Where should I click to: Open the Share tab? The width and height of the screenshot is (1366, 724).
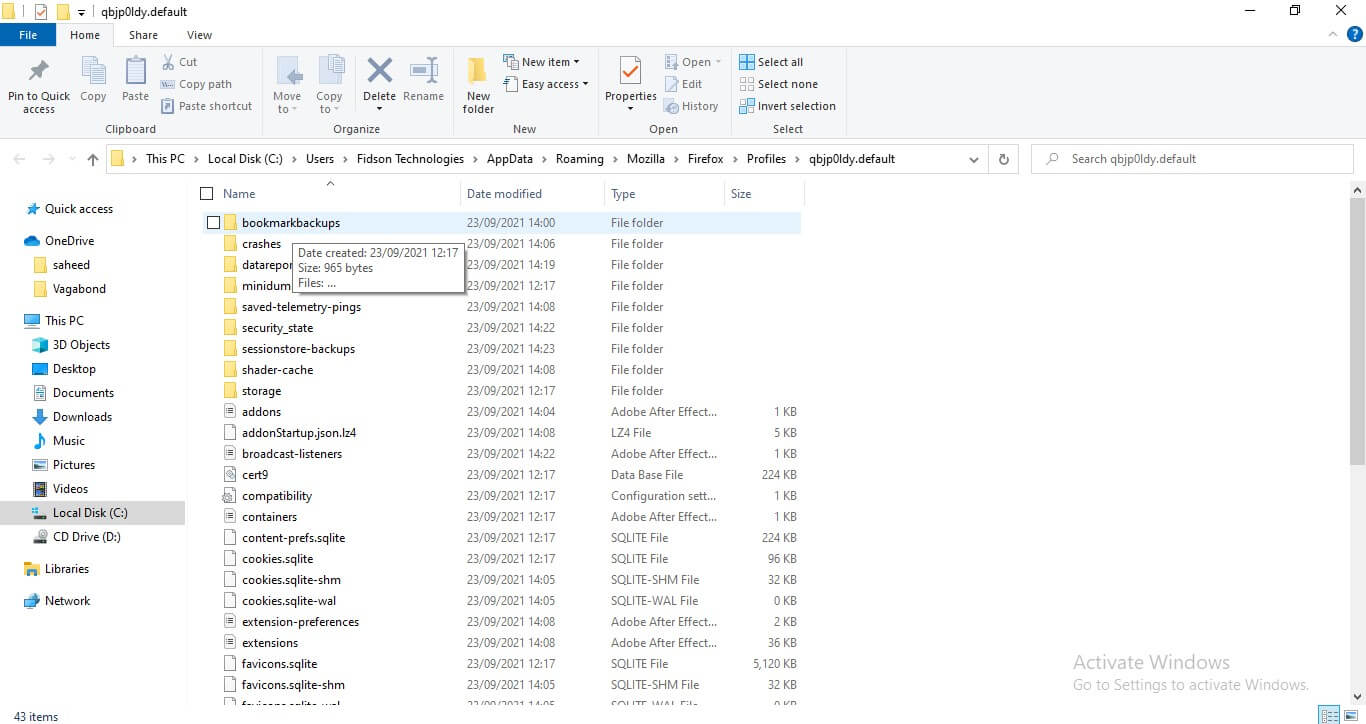click(142, 34)
